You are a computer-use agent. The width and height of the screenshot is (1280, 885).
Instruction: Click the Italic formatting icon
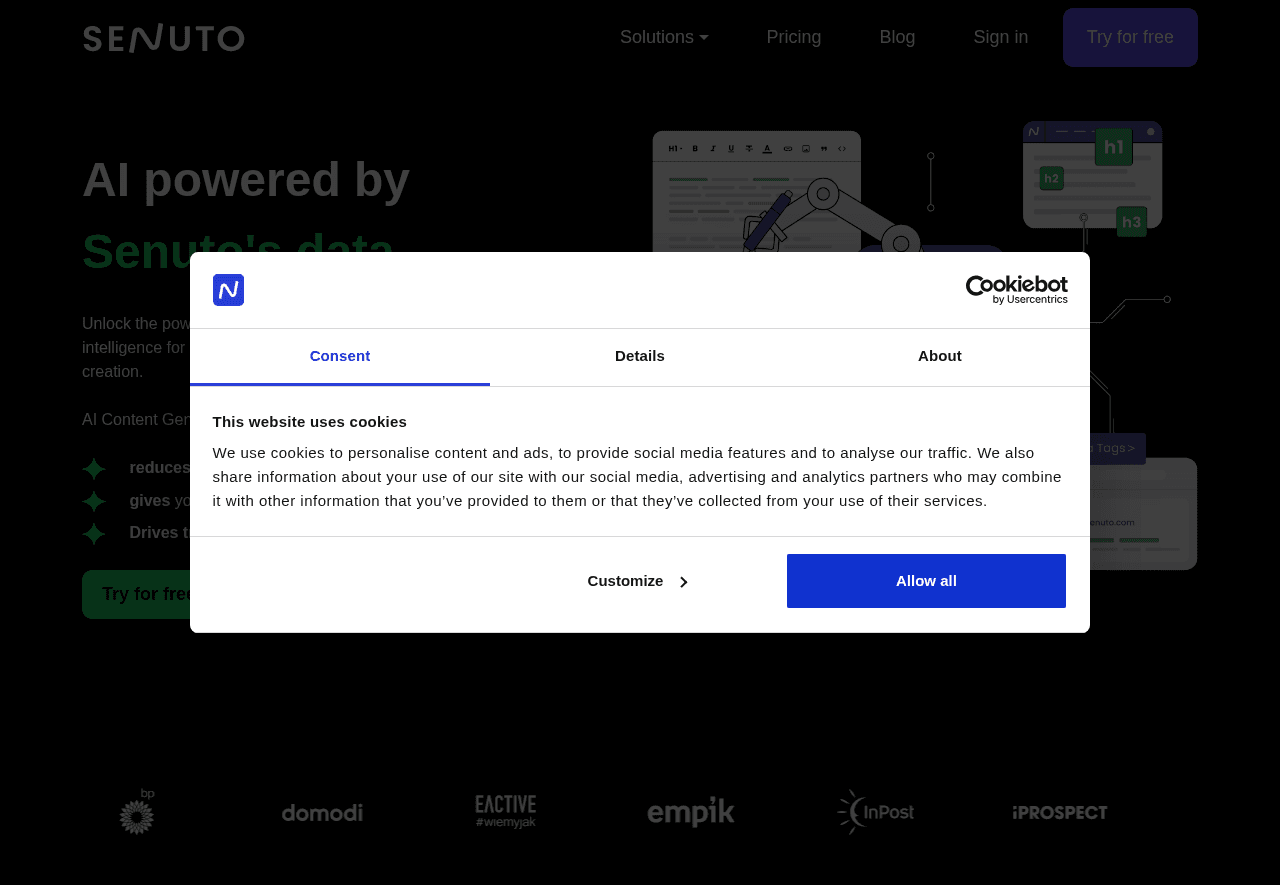713,148
